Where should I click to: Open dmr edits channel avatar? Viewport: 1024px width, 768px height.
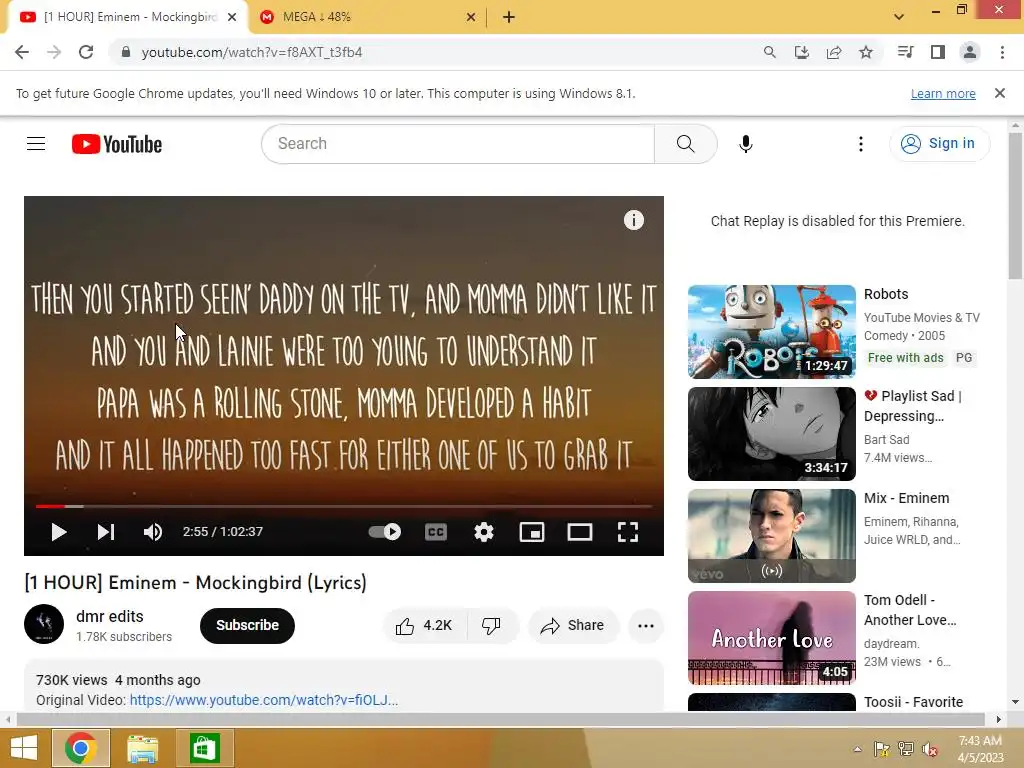pyautogui.click(x=44, y=624)
